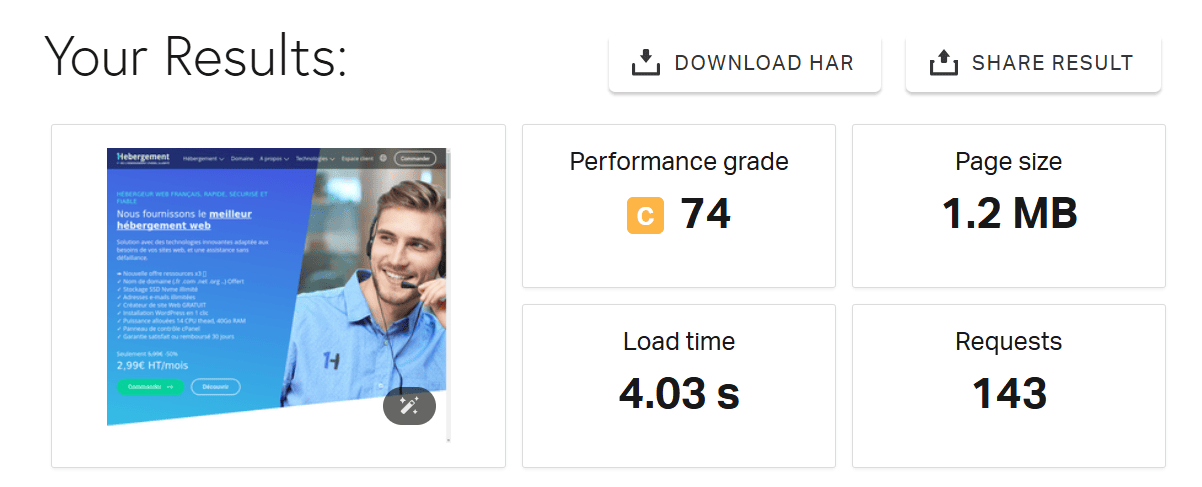This screenshot has width=1202, height=487.
Task: Open the A propos dropdown in preview
Action: [x=274, y=158]
